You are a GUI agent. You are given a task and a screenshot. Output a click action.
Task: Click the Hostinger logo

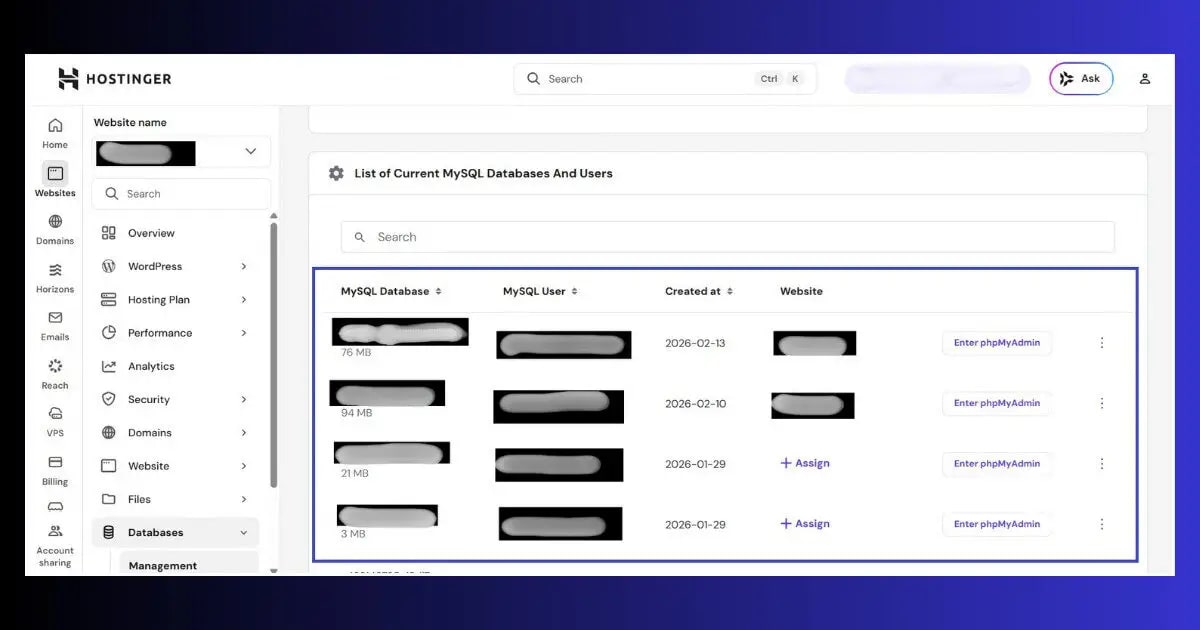click(114, 79)
